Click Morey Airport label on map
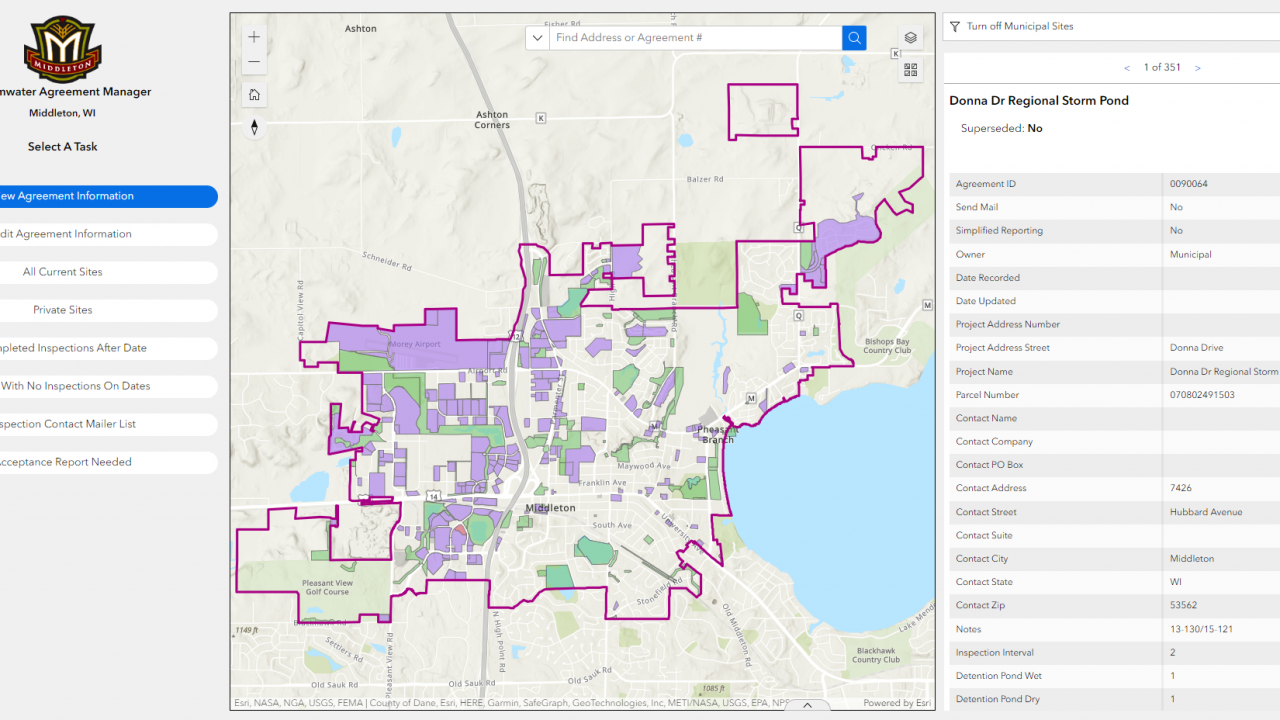Image resolution: width=1280 pixels, height=720 pixels. point(413,344)
